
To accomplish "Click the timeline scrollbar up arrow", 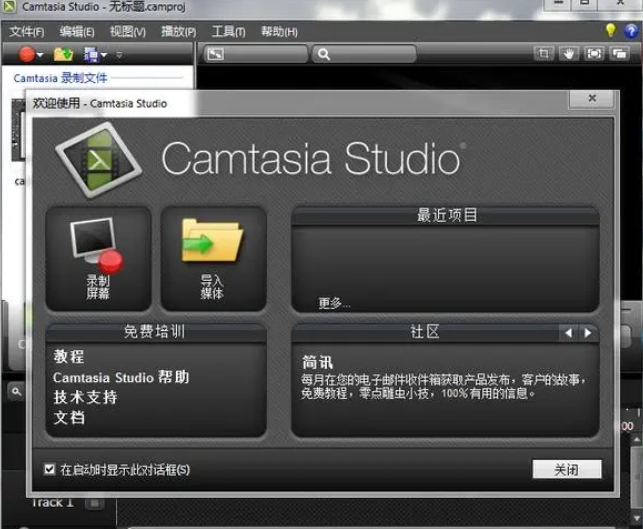I will (x=637, y=440).
